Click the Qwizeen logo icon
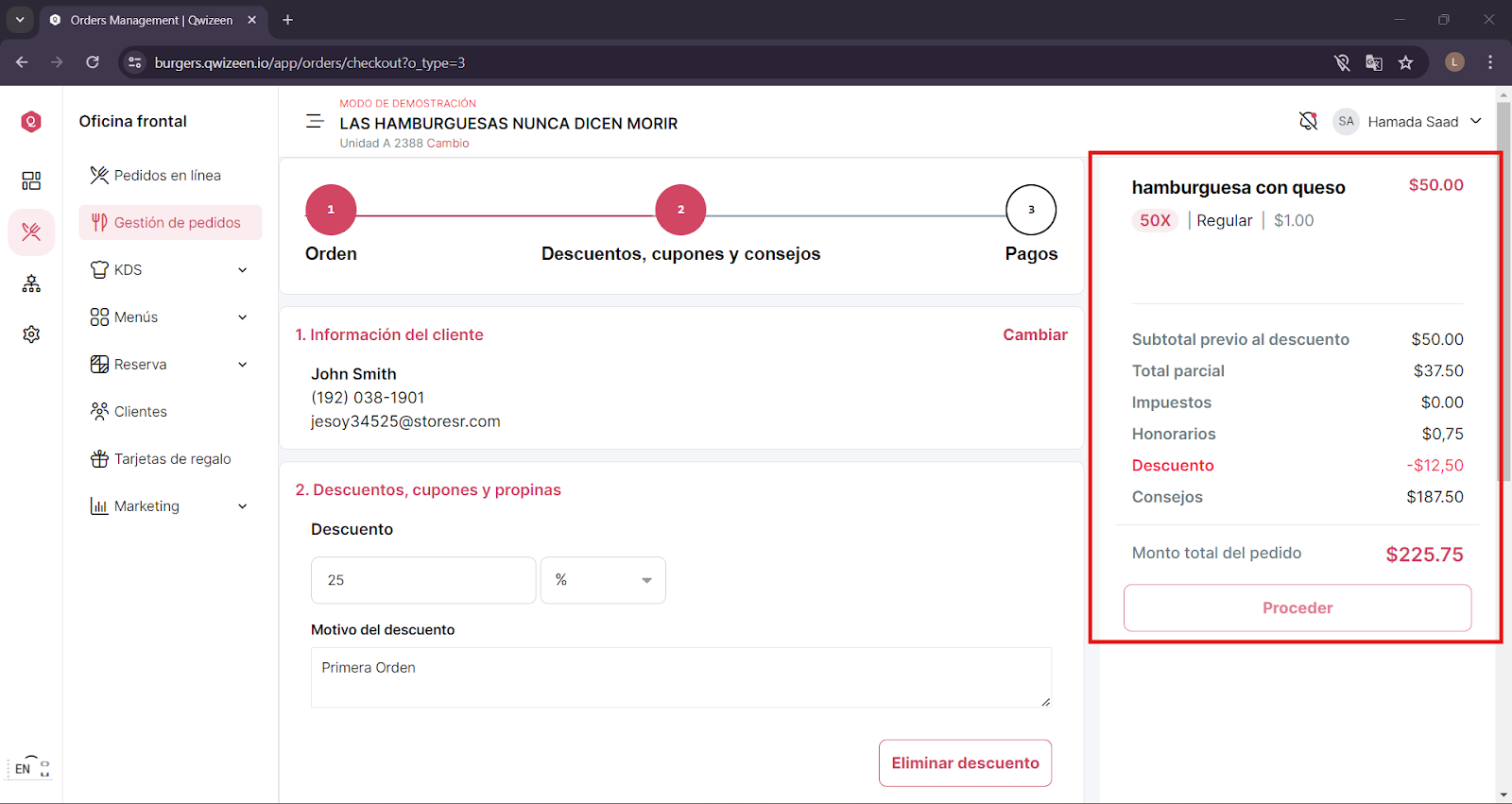The image size is (1512, 804). click(31, 121)
